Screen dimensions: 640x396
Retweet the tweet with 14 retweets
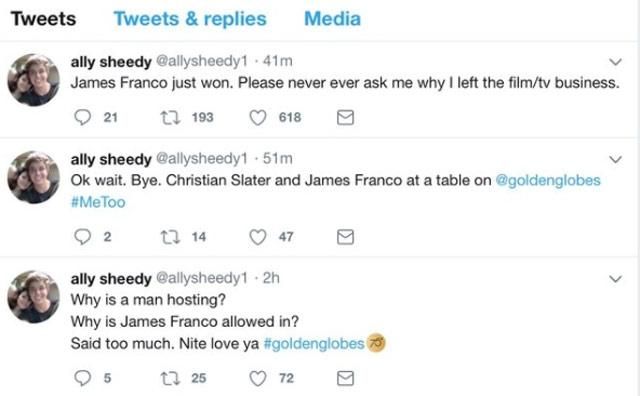(x=170, y=237)
